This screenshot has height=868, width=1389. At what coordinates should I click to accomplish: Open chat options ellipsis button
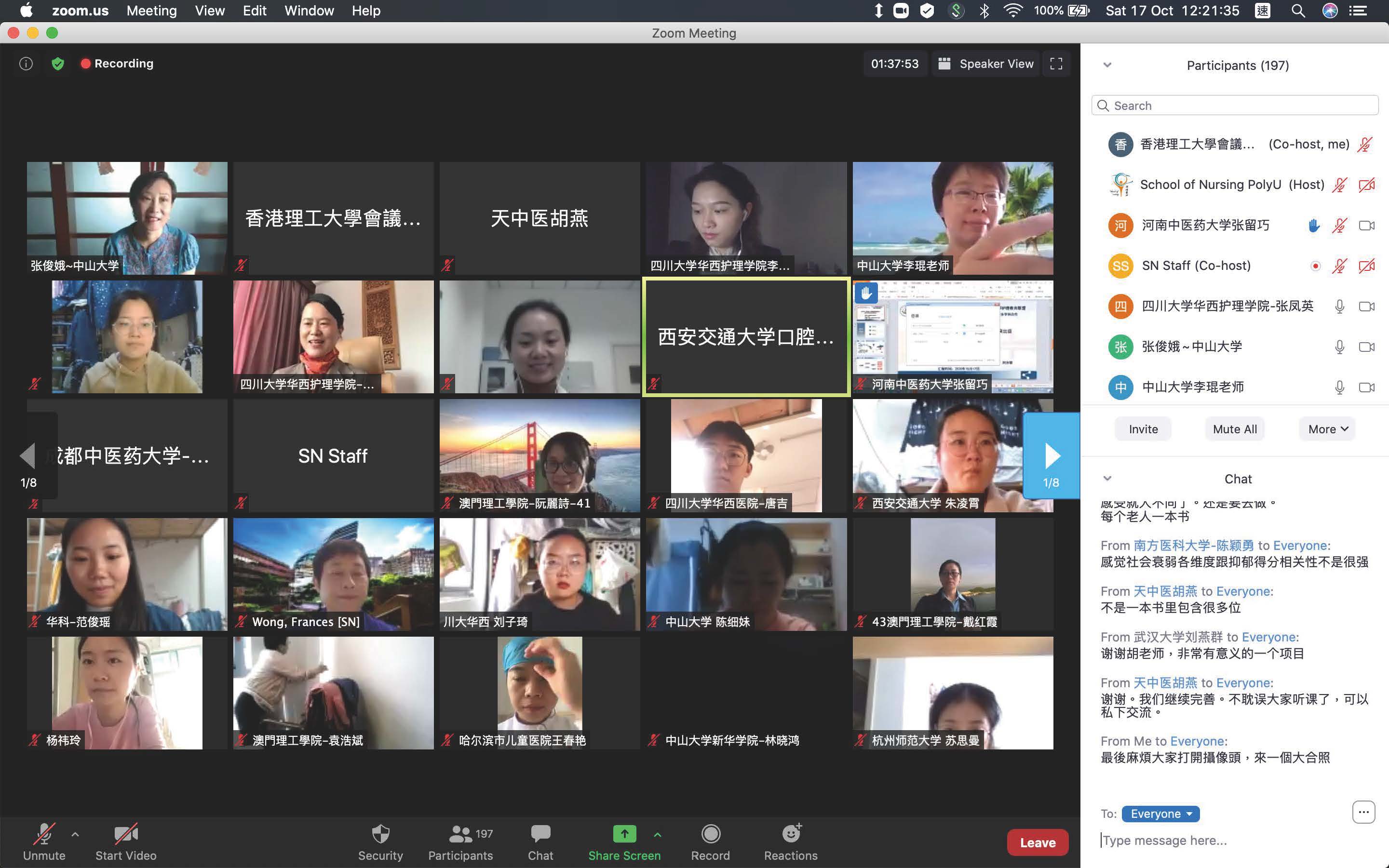[1363, 812]
